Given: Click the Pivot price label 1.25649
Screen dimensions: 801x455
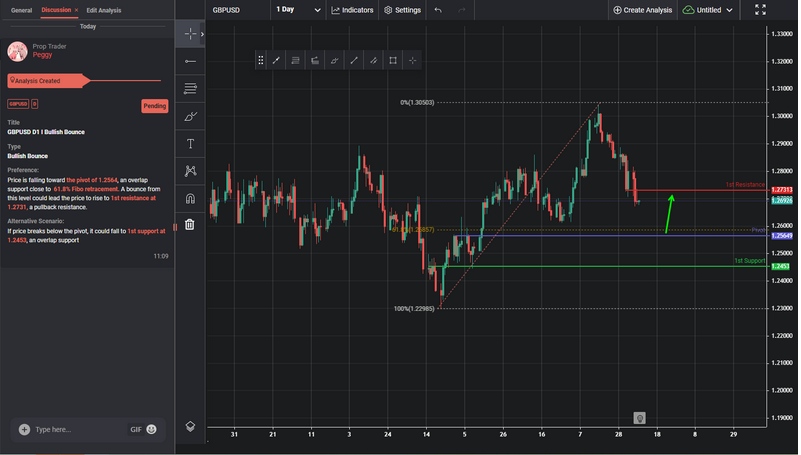Looking at the screenshot, I should (782, 236).
